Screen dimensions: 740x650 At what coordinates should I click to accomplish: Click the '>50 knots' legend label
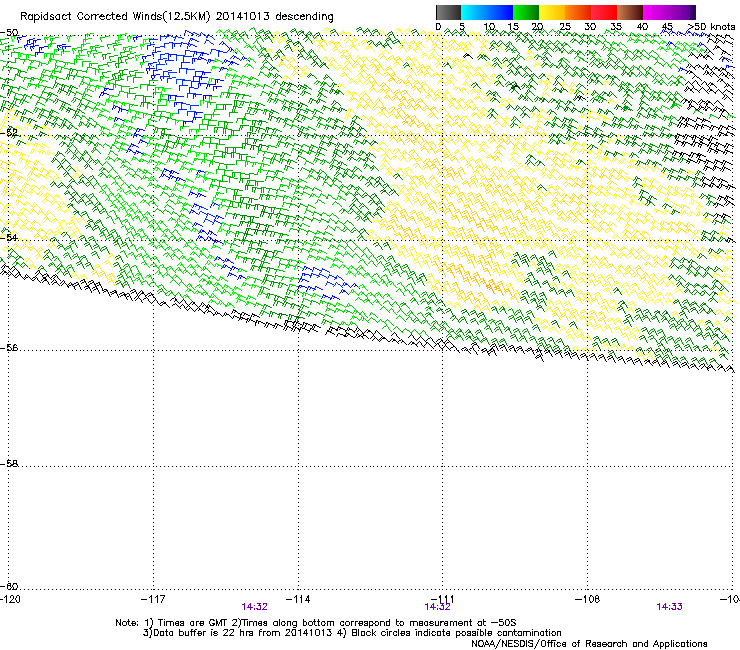coord(711,27)
